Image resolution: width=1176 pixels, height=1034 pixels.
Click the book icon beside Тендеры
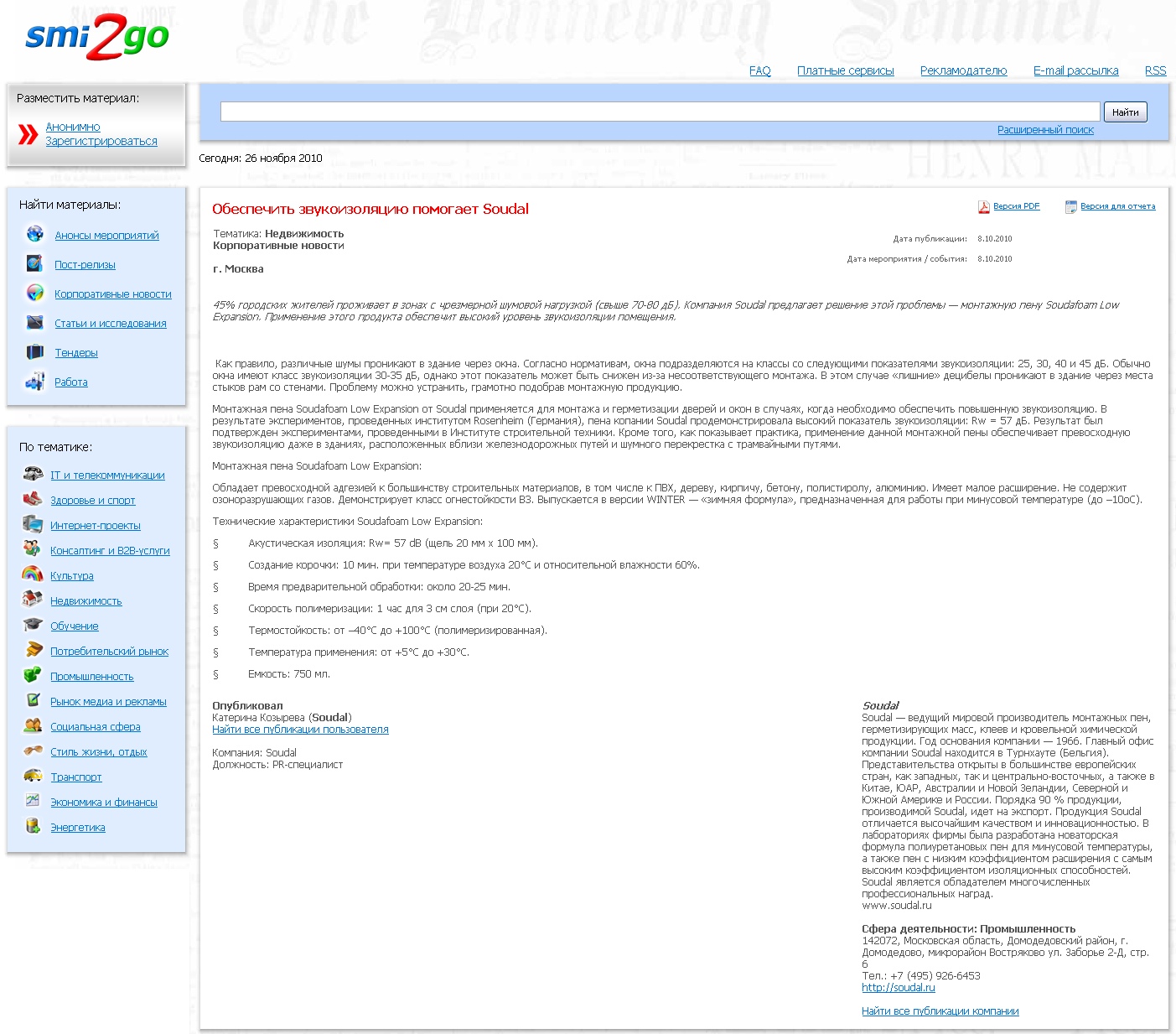pos(35,351)
